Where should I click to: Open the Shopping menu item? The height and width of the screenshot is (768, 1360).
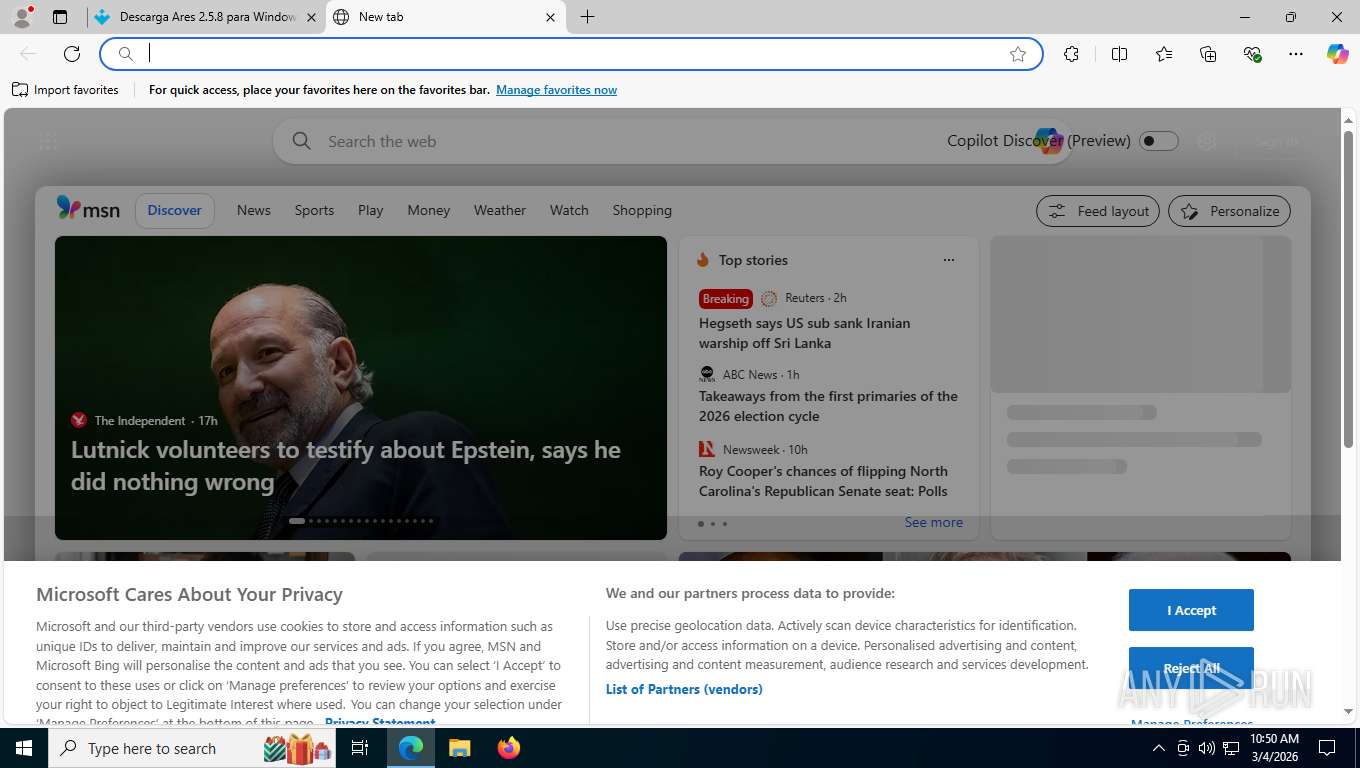click(x=642, y=210)
